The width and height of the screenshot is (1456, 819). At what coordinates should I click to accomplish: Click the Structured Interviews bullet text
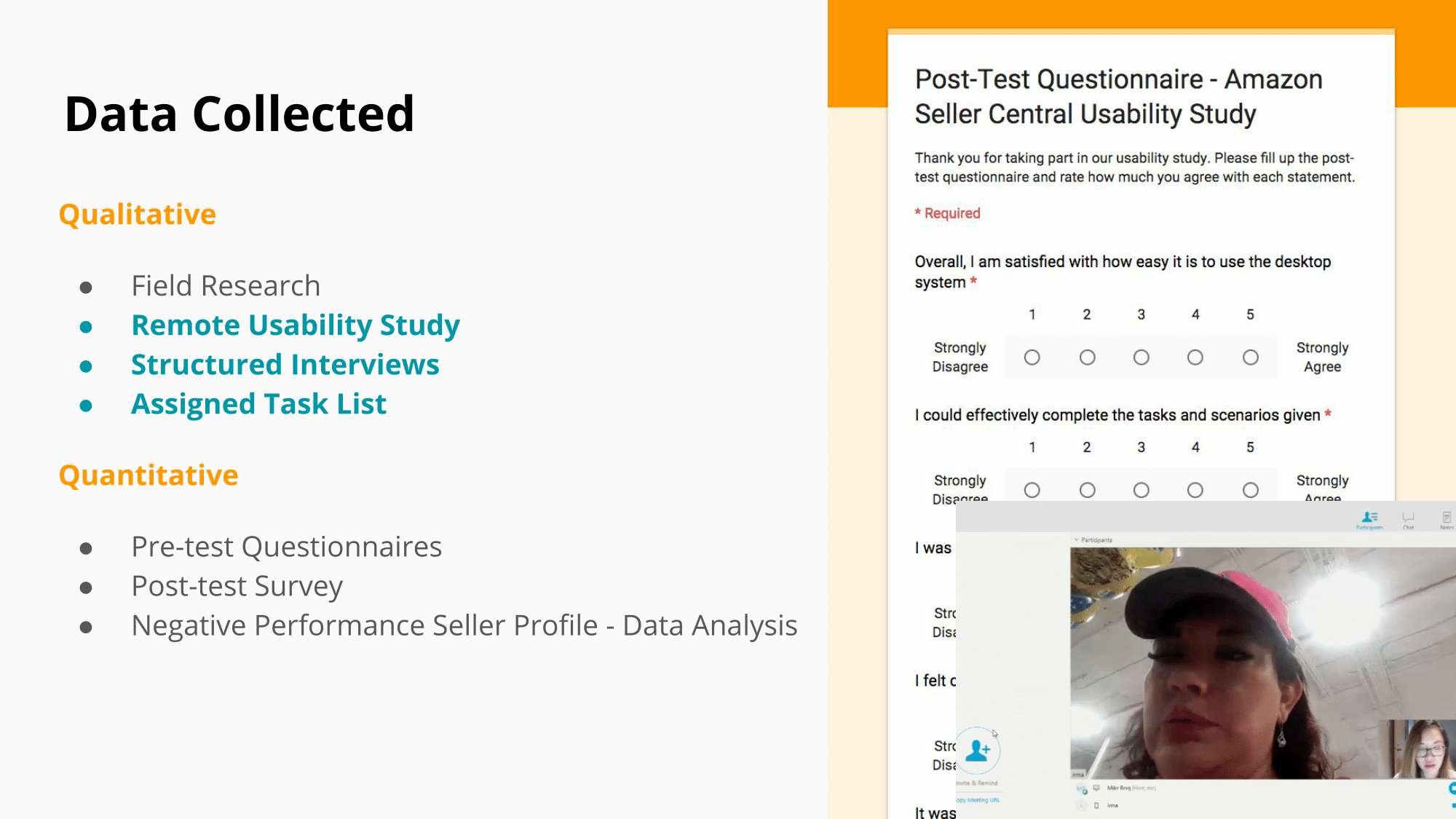(x=285, y=365)
